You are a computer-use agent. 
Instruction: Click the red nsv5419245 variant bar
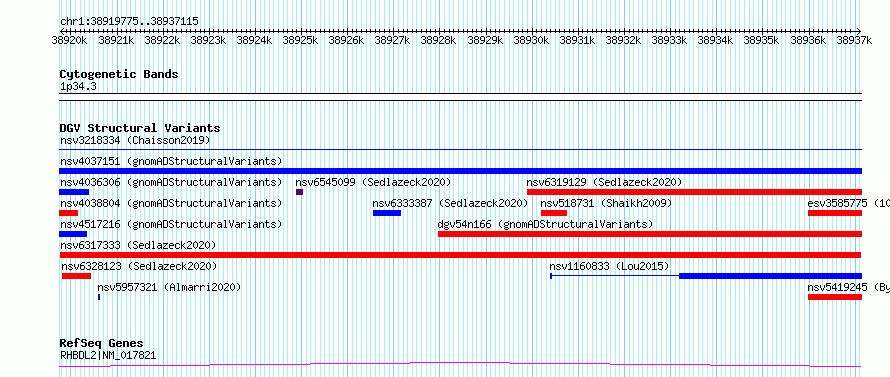[x=835, y=297]
